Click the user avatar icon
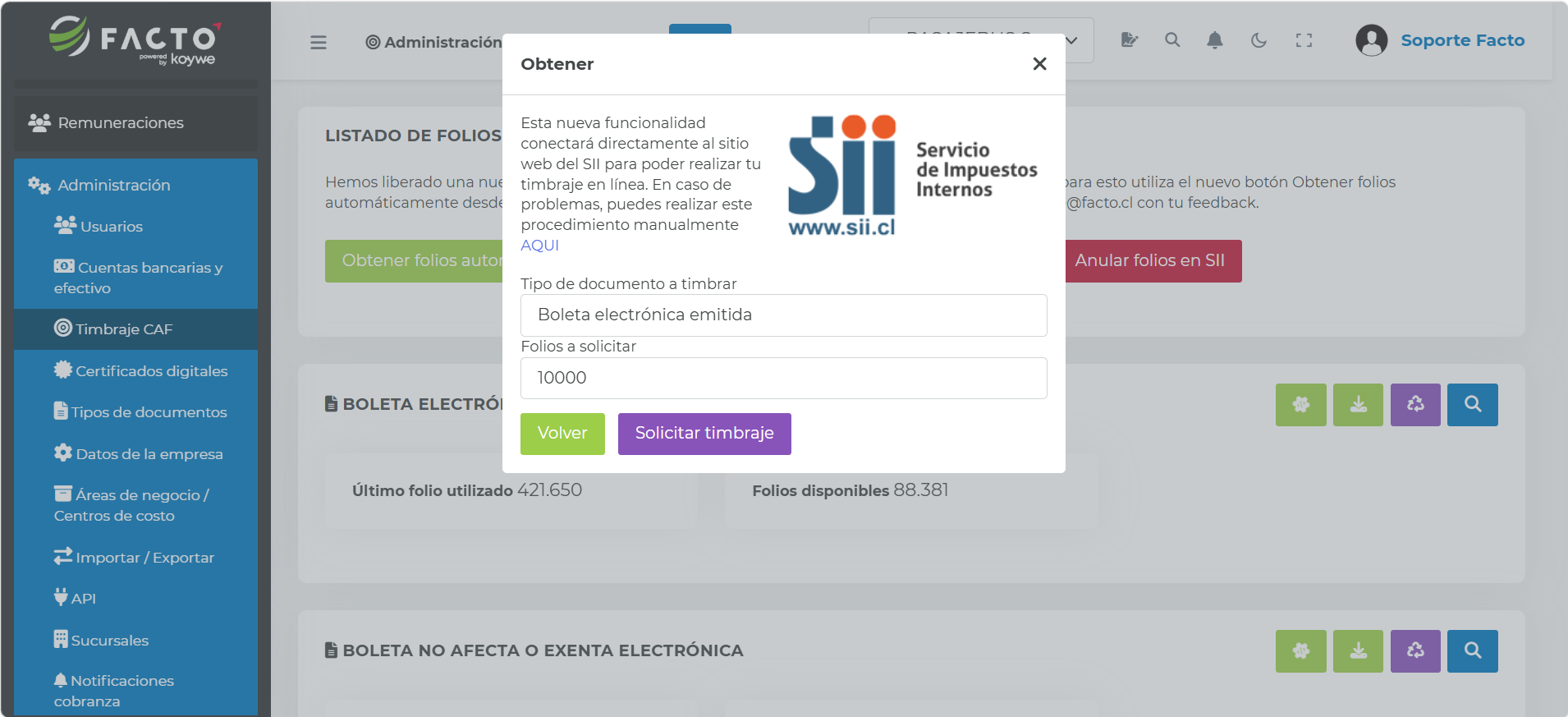Screen dimensions: 1568x717 click(x=1371, y=39)
